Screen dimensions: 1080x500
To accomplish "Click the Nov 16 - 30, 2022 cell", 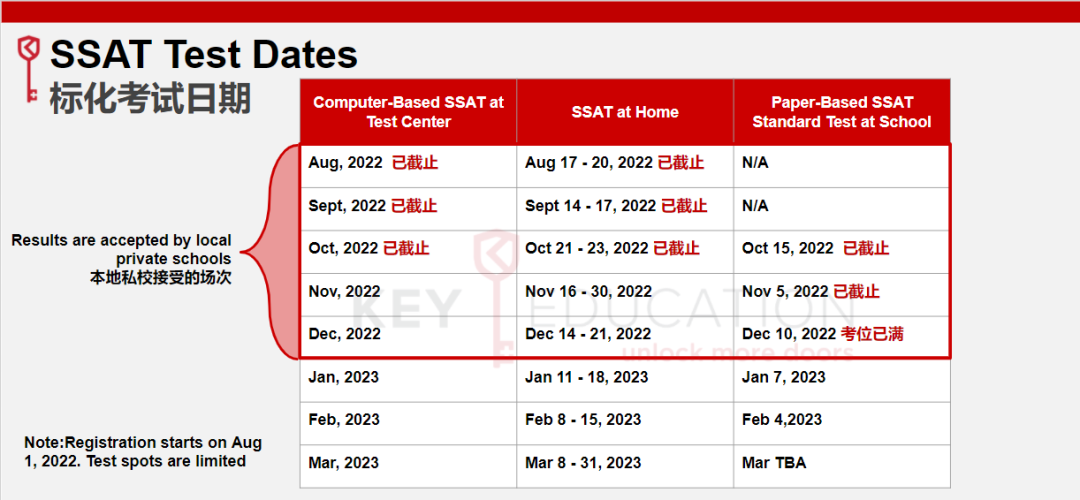I will [588, 292].
